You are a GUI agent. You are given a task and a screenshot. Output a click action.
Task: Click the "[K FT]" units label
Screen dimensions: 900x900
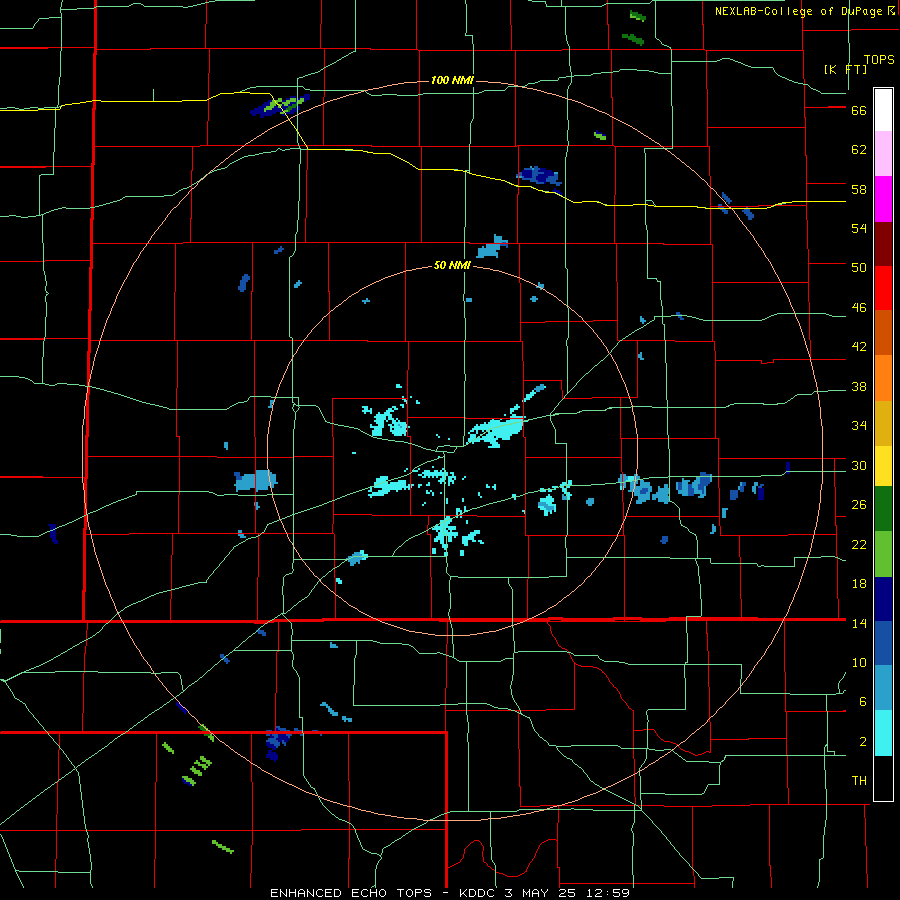coord(845,69)
